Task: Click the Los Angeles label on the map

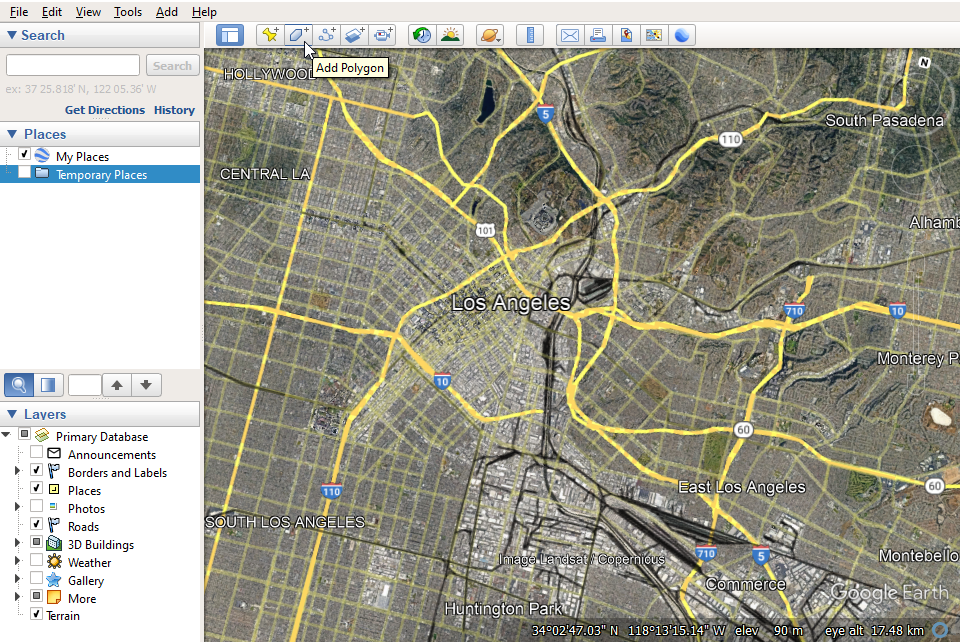Action: pyautogui.click(x=511, y=302)
